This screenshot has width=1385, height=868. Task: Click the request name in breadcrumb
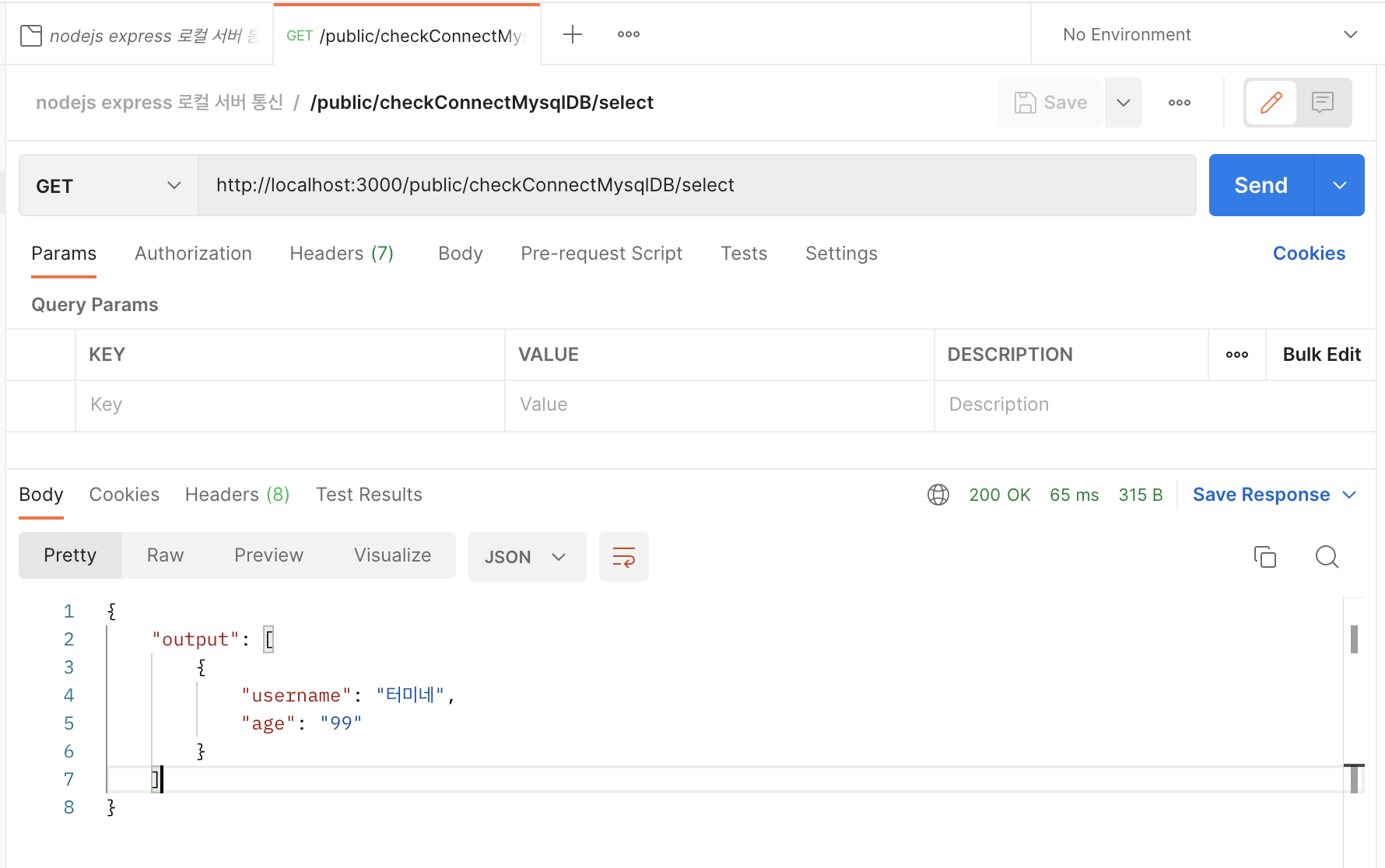click(482, 103)
